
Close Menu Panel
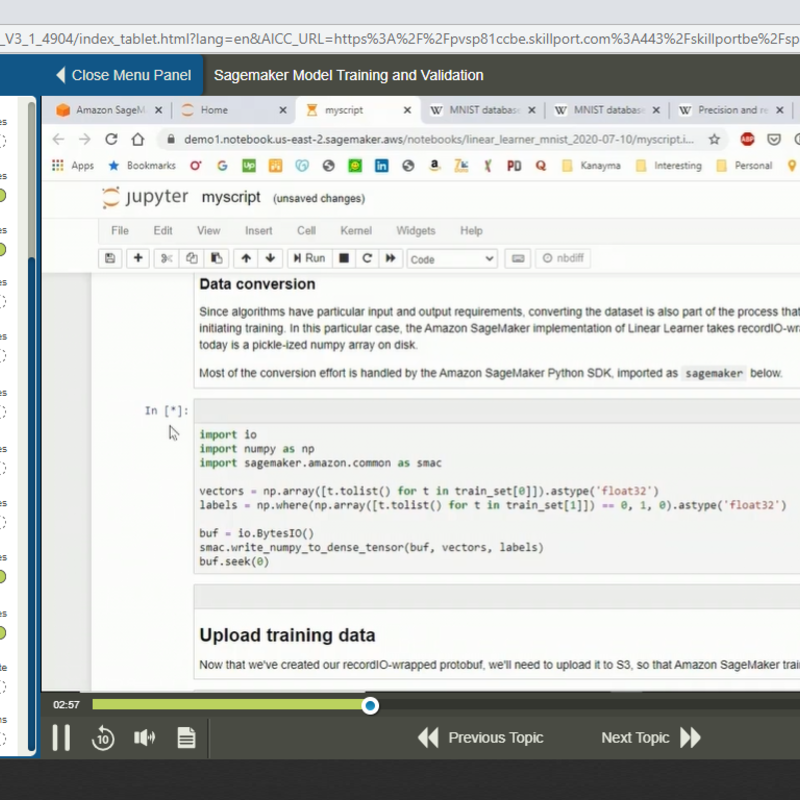[123, 75]
